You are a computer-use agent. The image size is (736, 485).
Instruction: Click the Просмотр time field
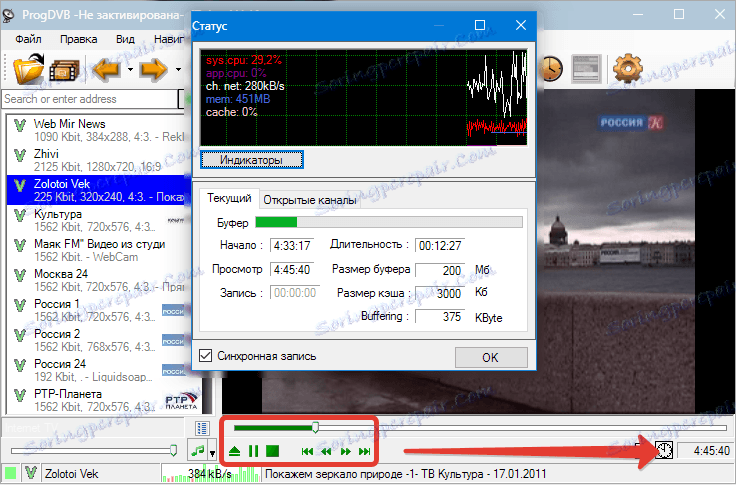pos(292,270)
